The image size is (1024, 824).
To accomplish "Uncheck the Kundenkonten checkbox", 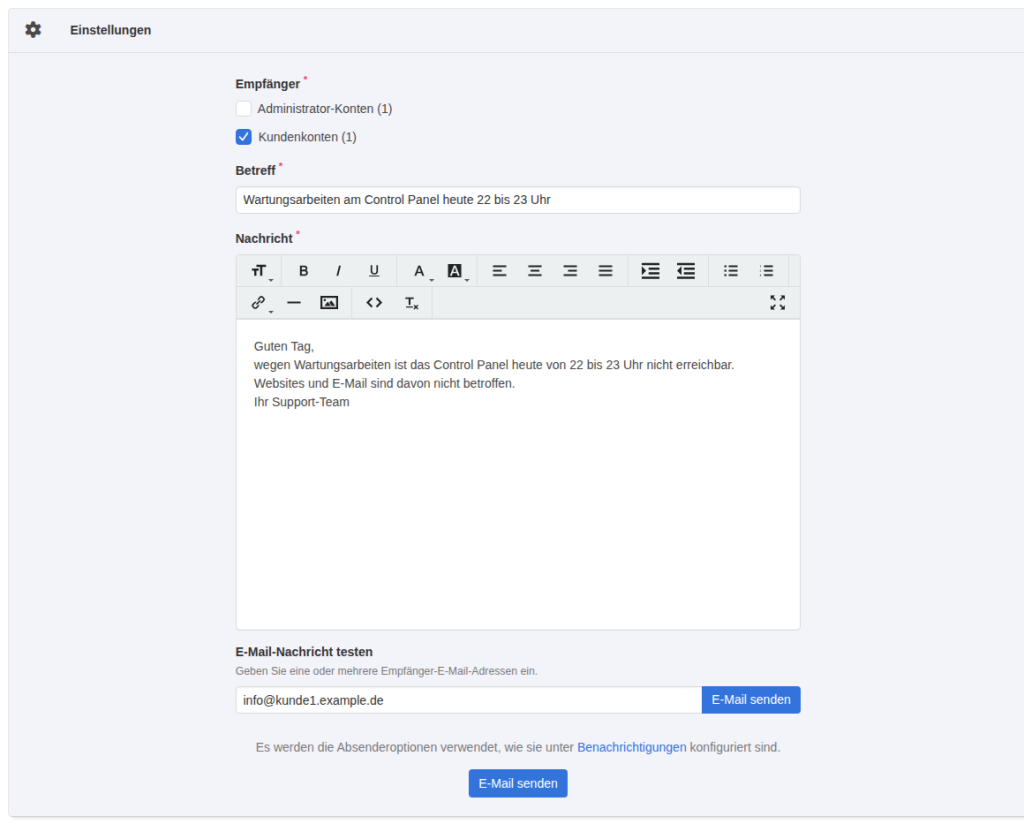I will tap(244, 137).
